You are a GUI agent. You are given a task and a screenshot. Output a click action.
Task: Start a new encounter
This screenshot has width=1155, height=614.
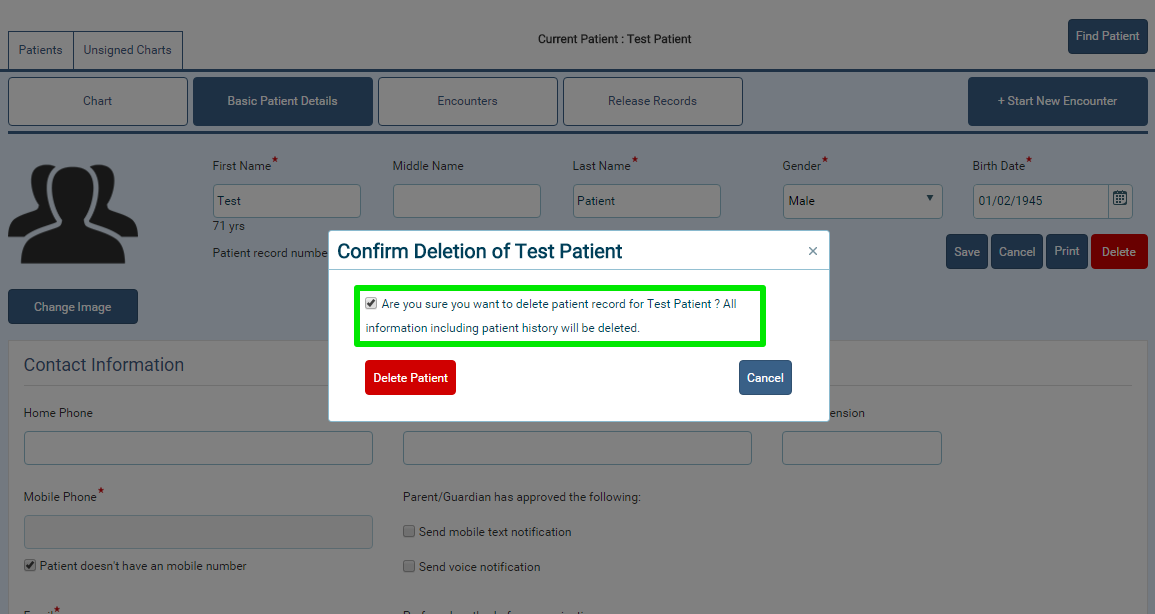(1057, 101)
